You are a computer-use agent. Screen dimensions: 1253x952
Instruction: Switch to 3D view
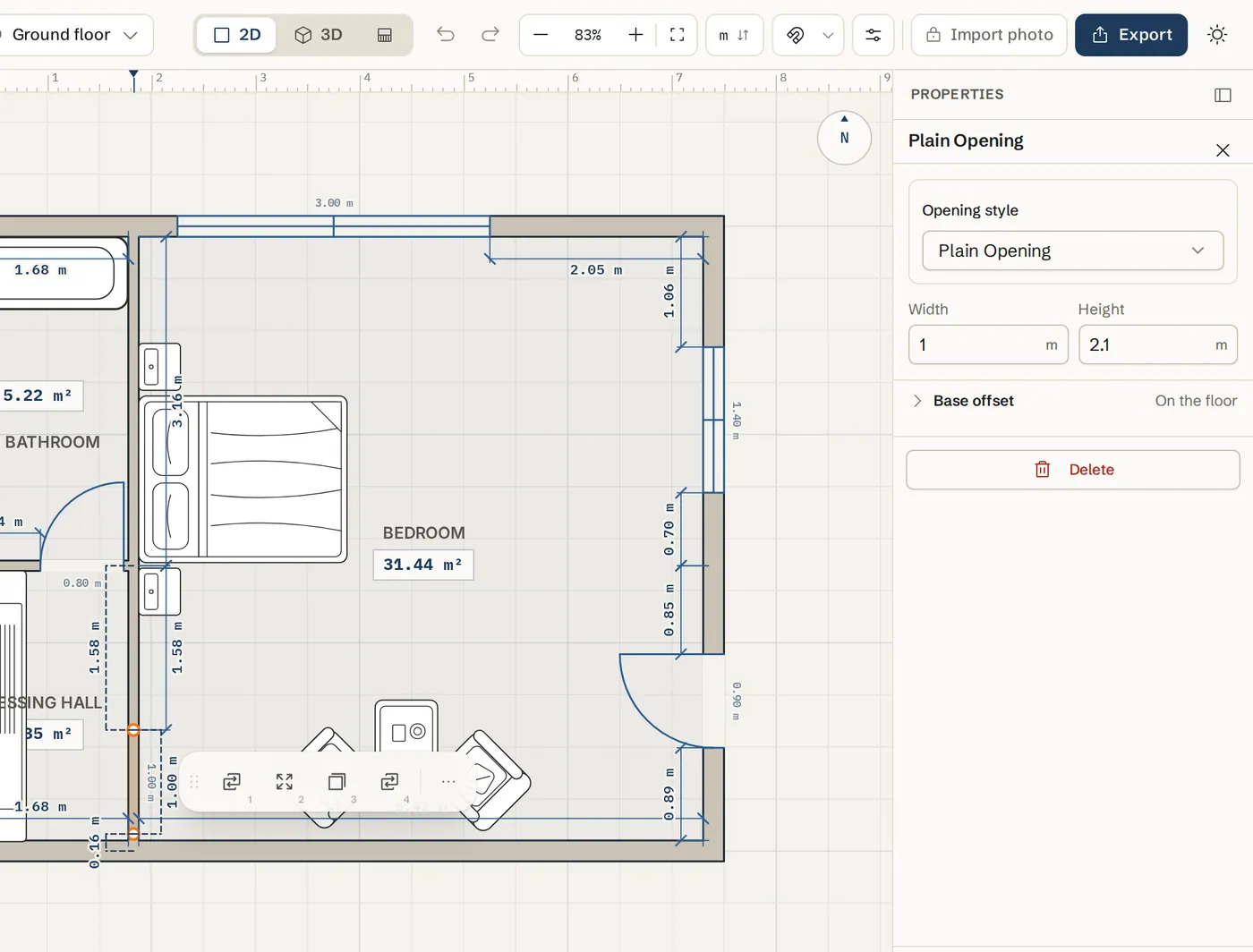[x=319, y=35]
